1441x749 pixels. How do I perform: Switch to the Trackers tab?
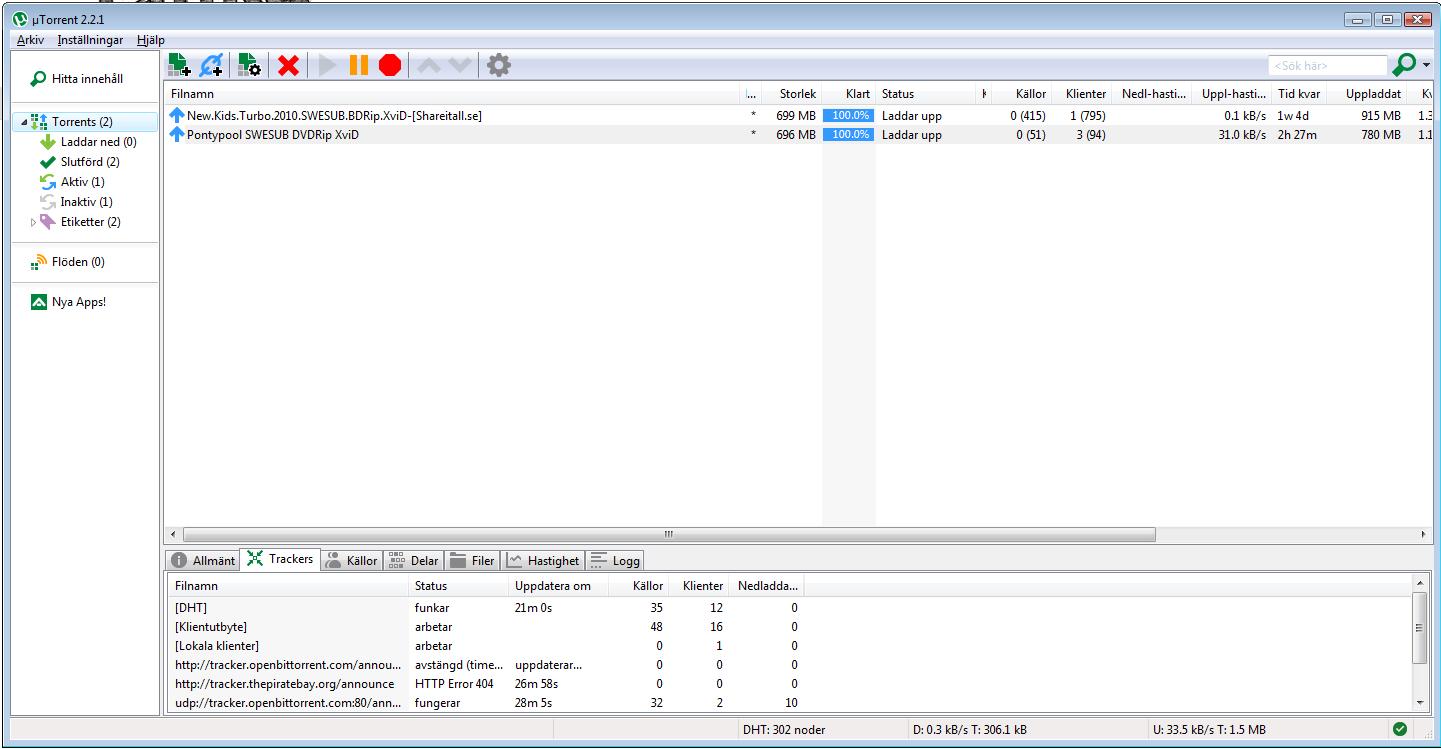pyautogui.click(x=281, y=560)
